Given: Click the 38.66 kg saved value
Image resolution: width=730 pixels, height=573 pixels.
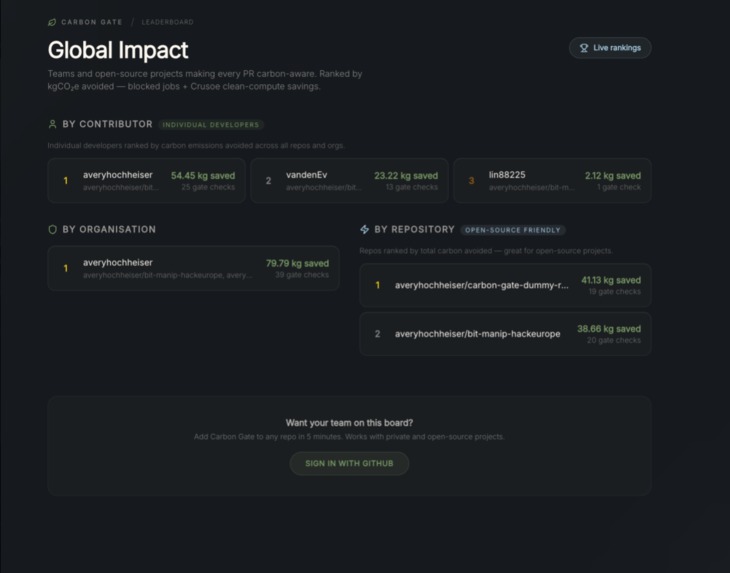Looking at the screenshot, I should pos(609,329).
